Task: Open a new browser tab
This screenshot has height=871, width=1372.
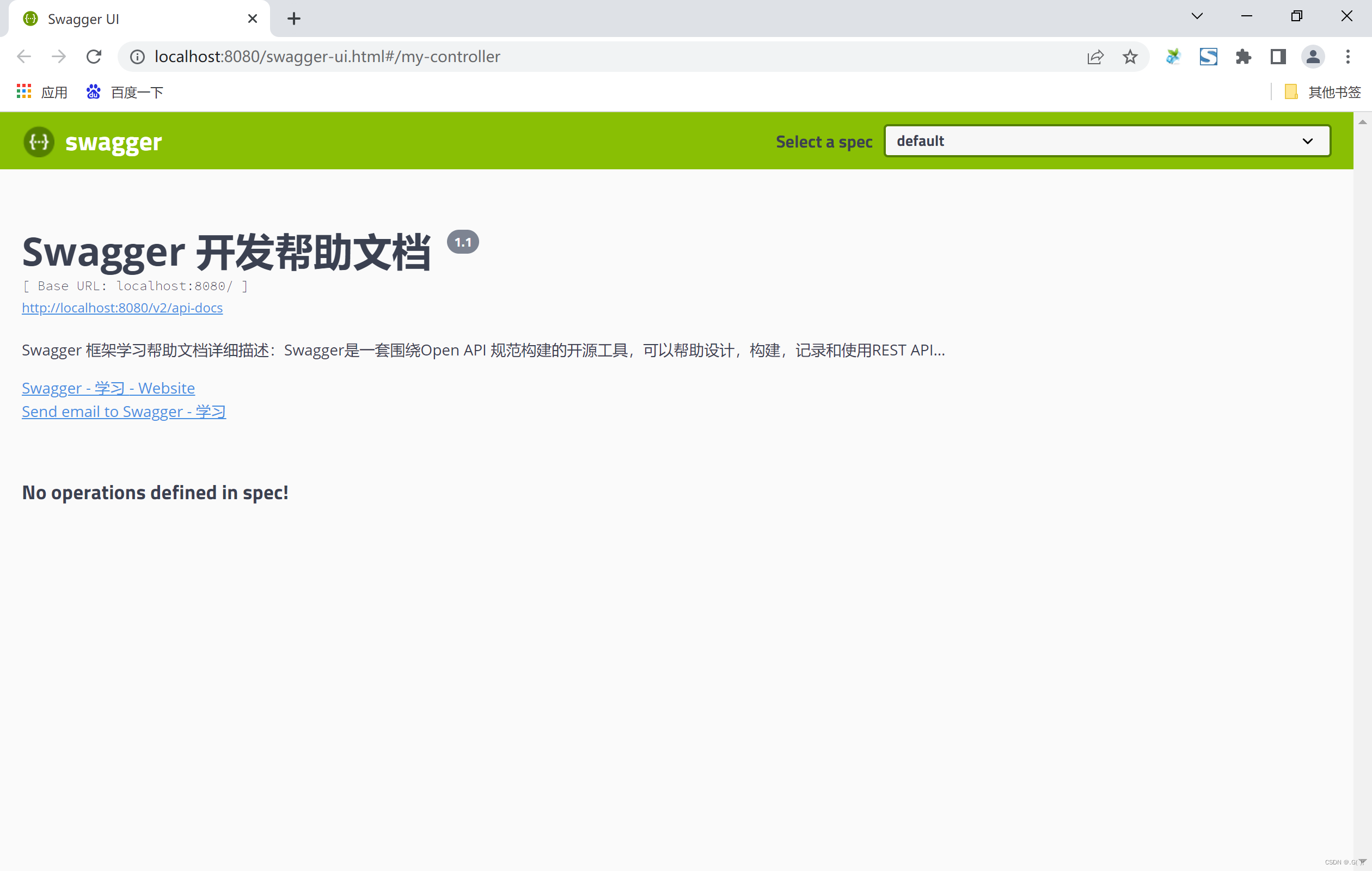Action: pyautogui.click(x=294, y=19)
